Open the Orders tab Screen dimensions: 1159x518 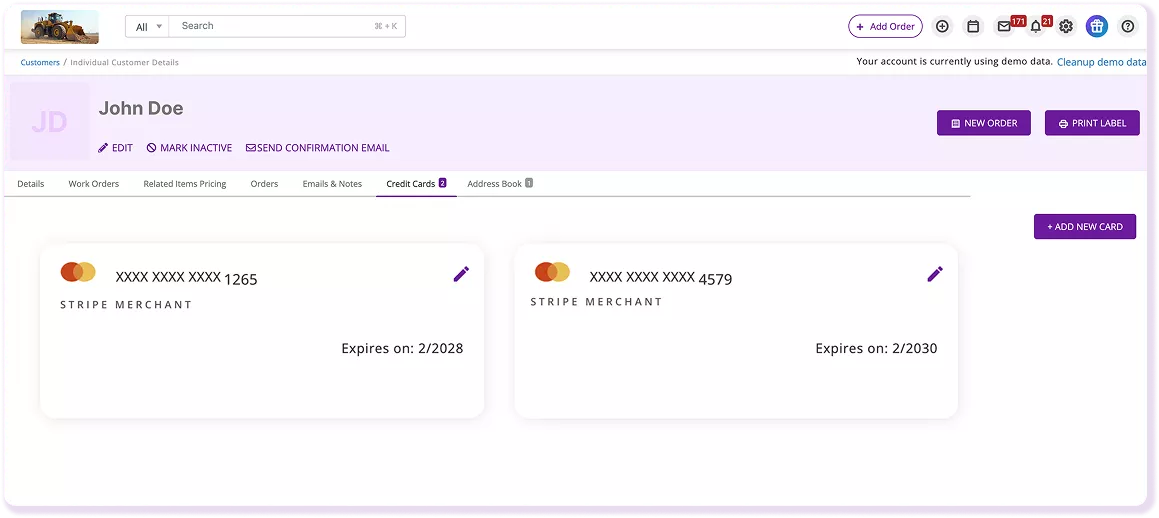264,184
